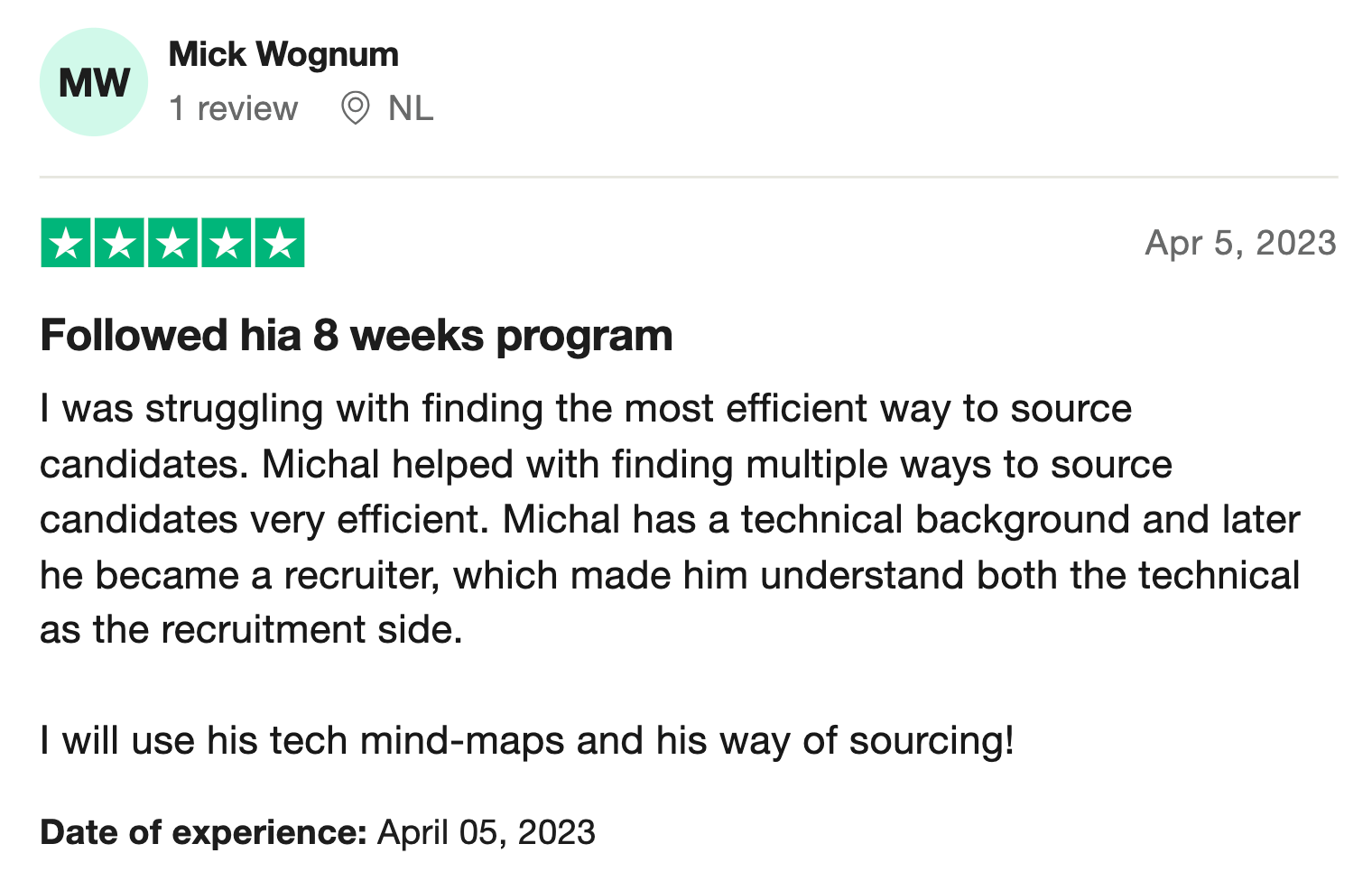Click the bold "Date of experience:" label
Screen dimensions: 1372x881
pos(203,832)
